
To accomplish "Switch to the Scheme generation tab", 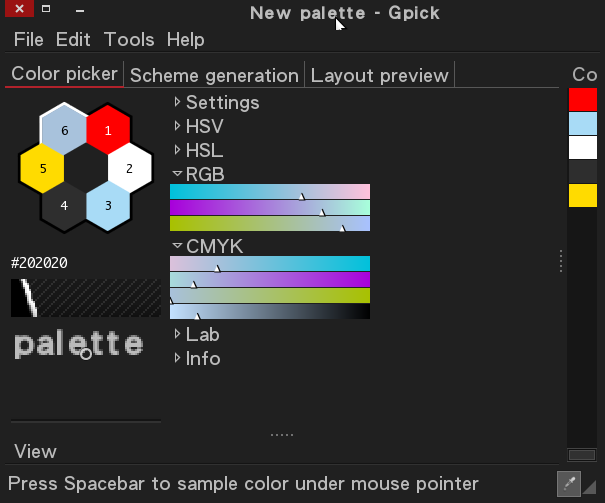I will pos(214,75).
